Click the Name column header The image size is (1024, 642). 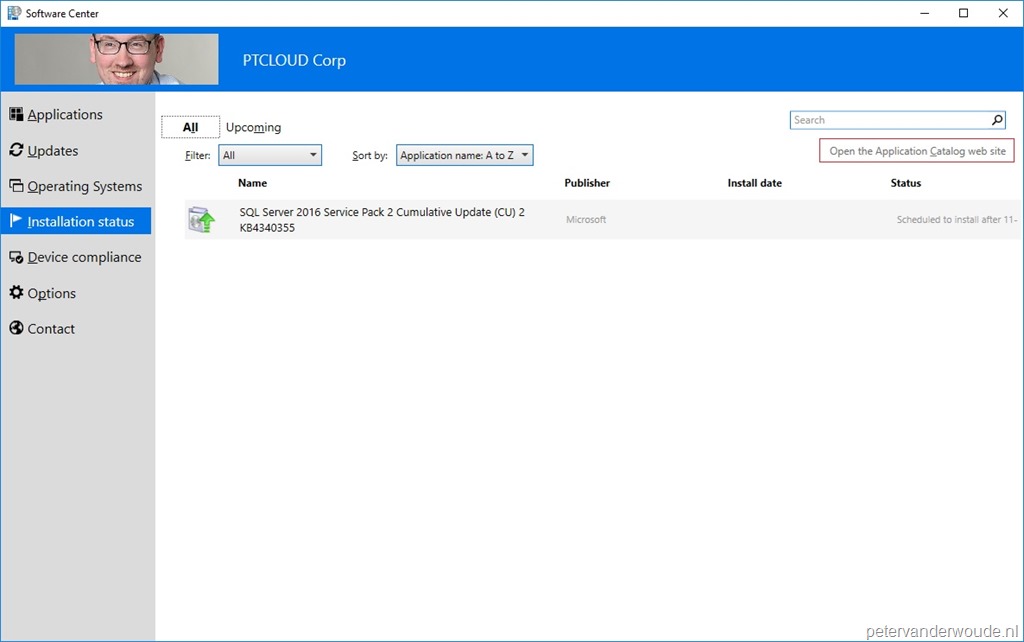pos(252,183)
